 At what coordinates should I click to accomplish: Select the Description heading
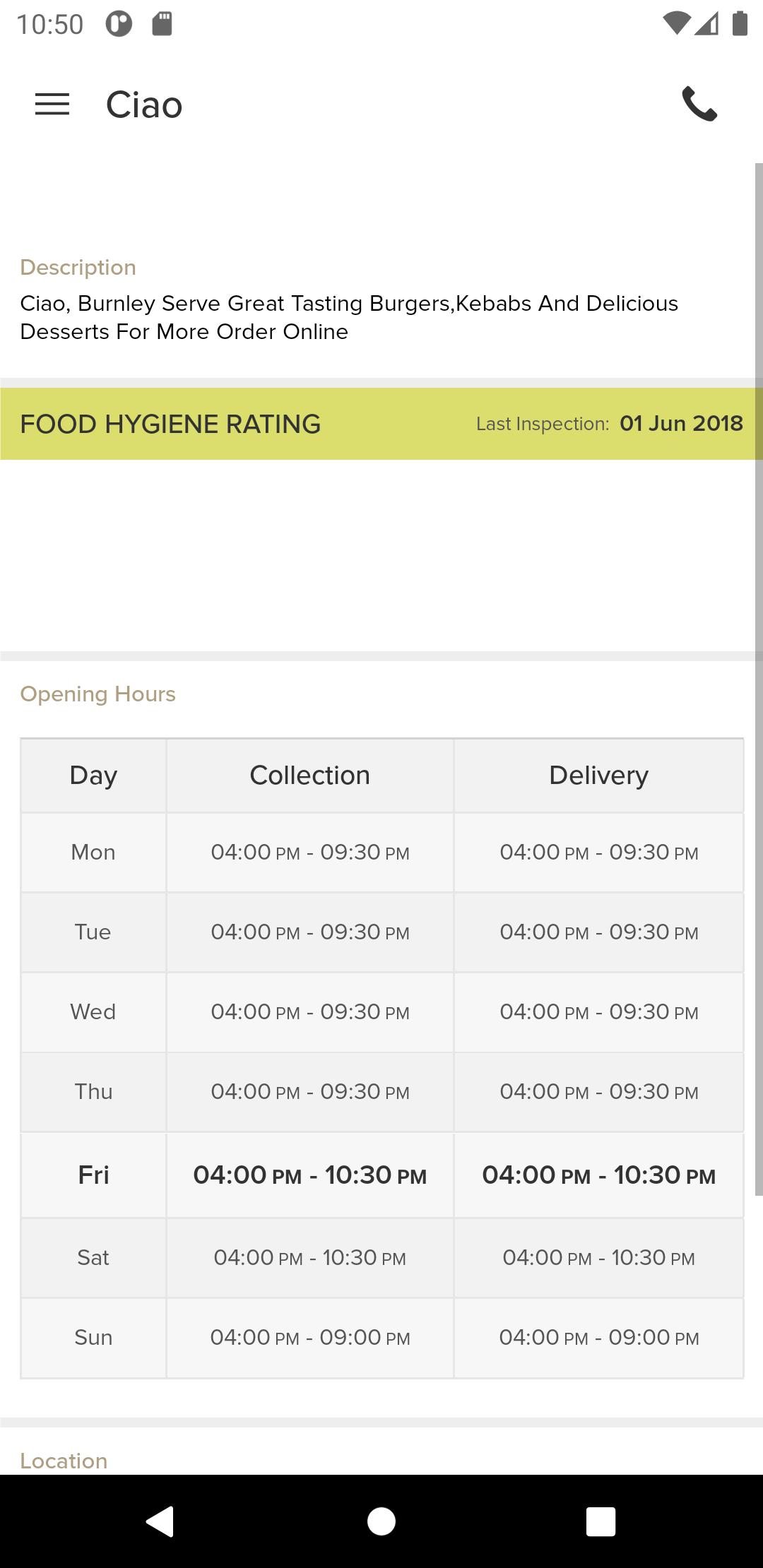78,267
